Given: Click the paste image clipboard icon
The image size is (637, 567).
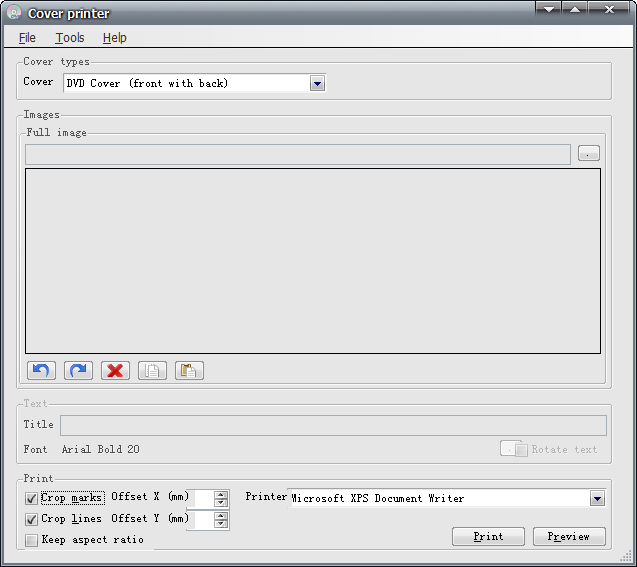Looking at the screenshot, I should pos(189,370).
